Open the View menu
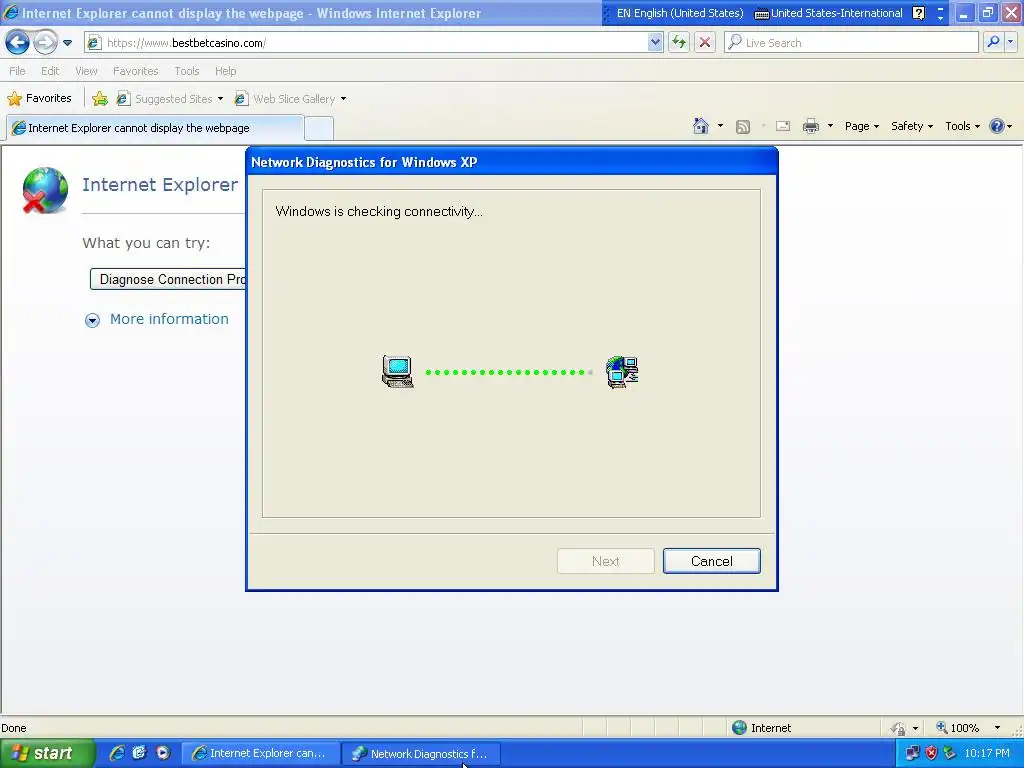This screenshot has height=768, width=1024. click(86, 71)
